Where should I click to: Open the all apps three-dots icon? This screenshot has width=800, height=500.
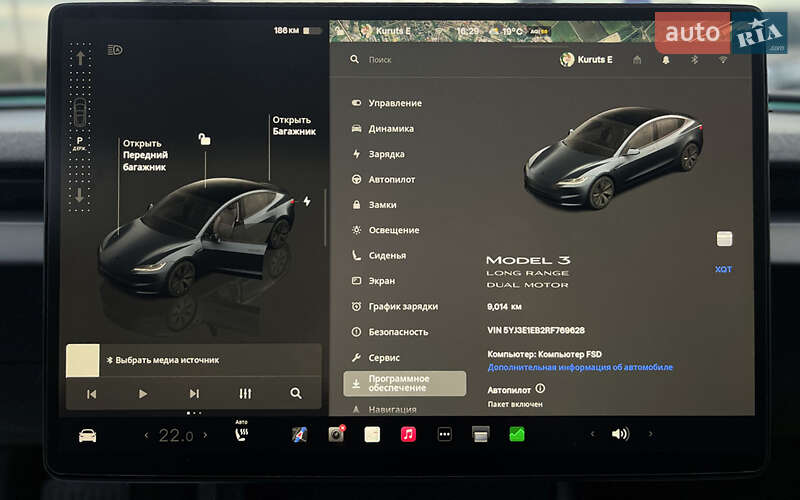[445, 435]
